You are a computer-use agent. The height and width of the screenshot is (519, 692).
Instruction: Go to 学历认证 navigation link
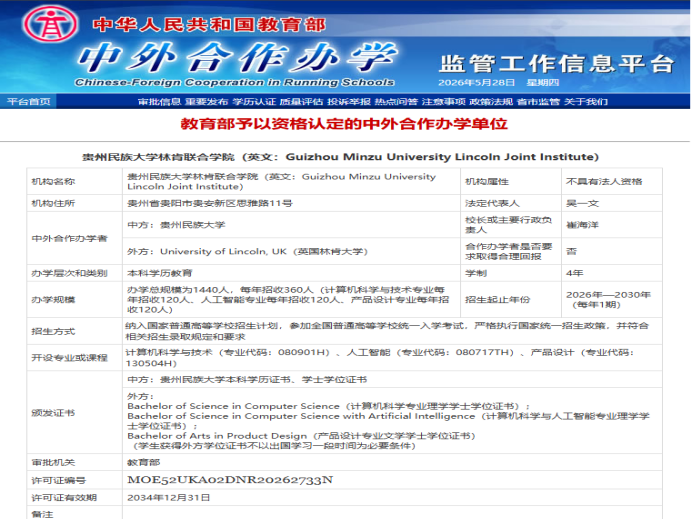click(x=254, y=102)
